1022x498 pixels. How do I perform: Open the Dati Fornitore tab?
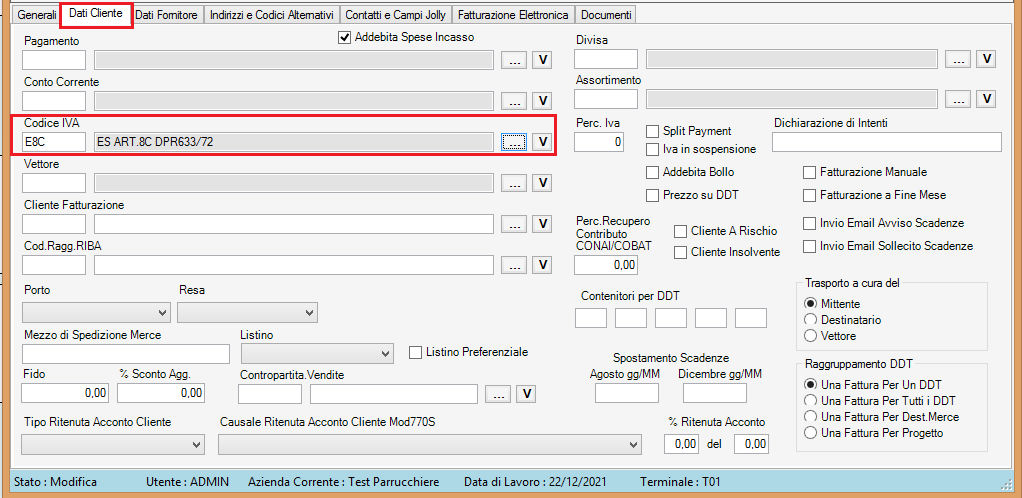[x=167, y=16]
